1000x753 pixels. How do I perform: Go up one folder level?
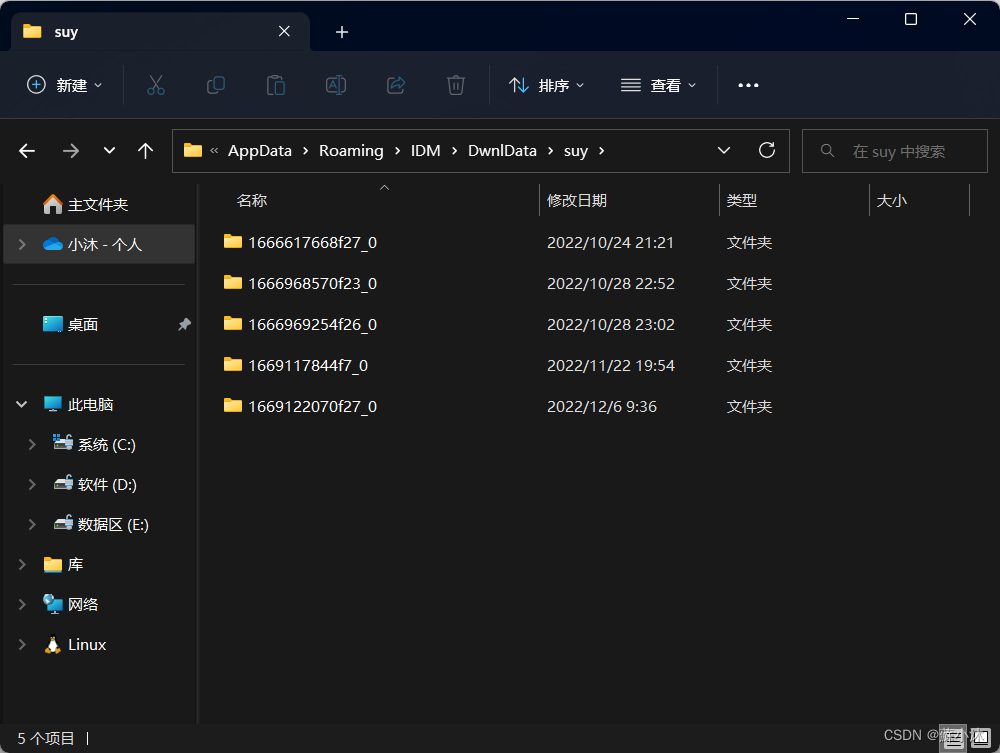(x=145, y=151)
